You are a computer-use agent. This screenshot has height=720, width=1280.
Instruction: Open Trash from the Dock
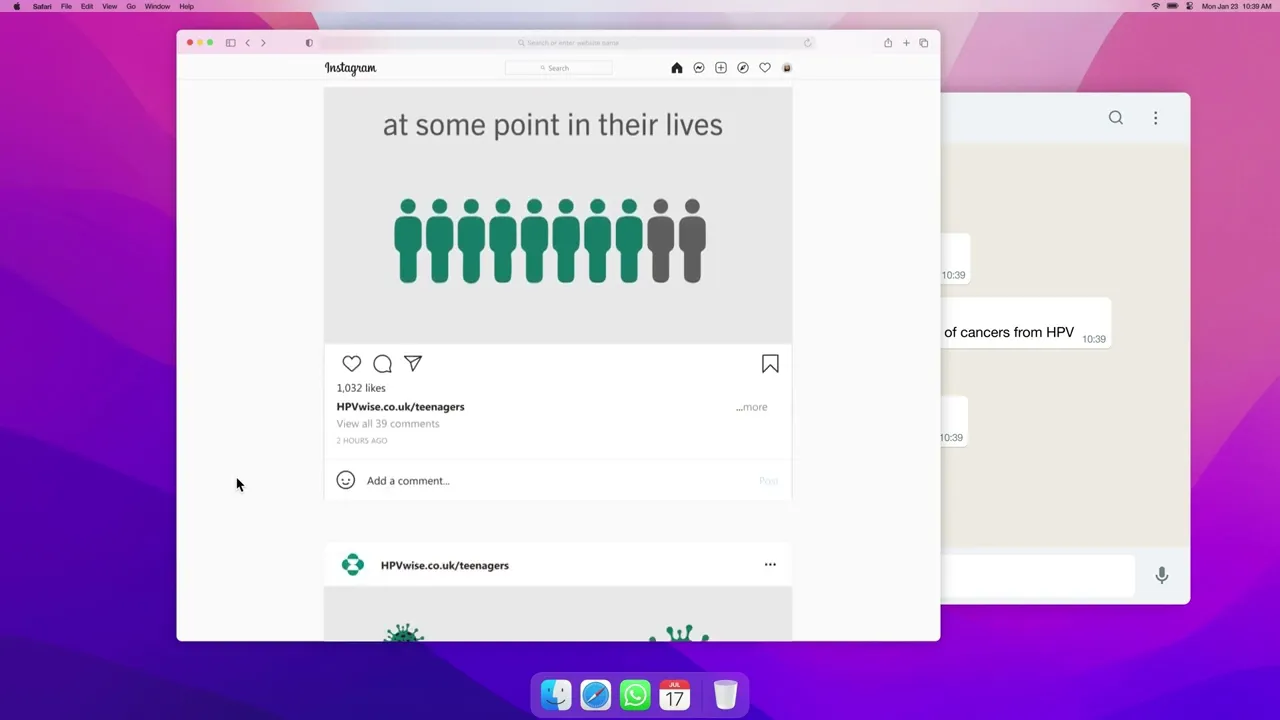(x=726, y=694)
